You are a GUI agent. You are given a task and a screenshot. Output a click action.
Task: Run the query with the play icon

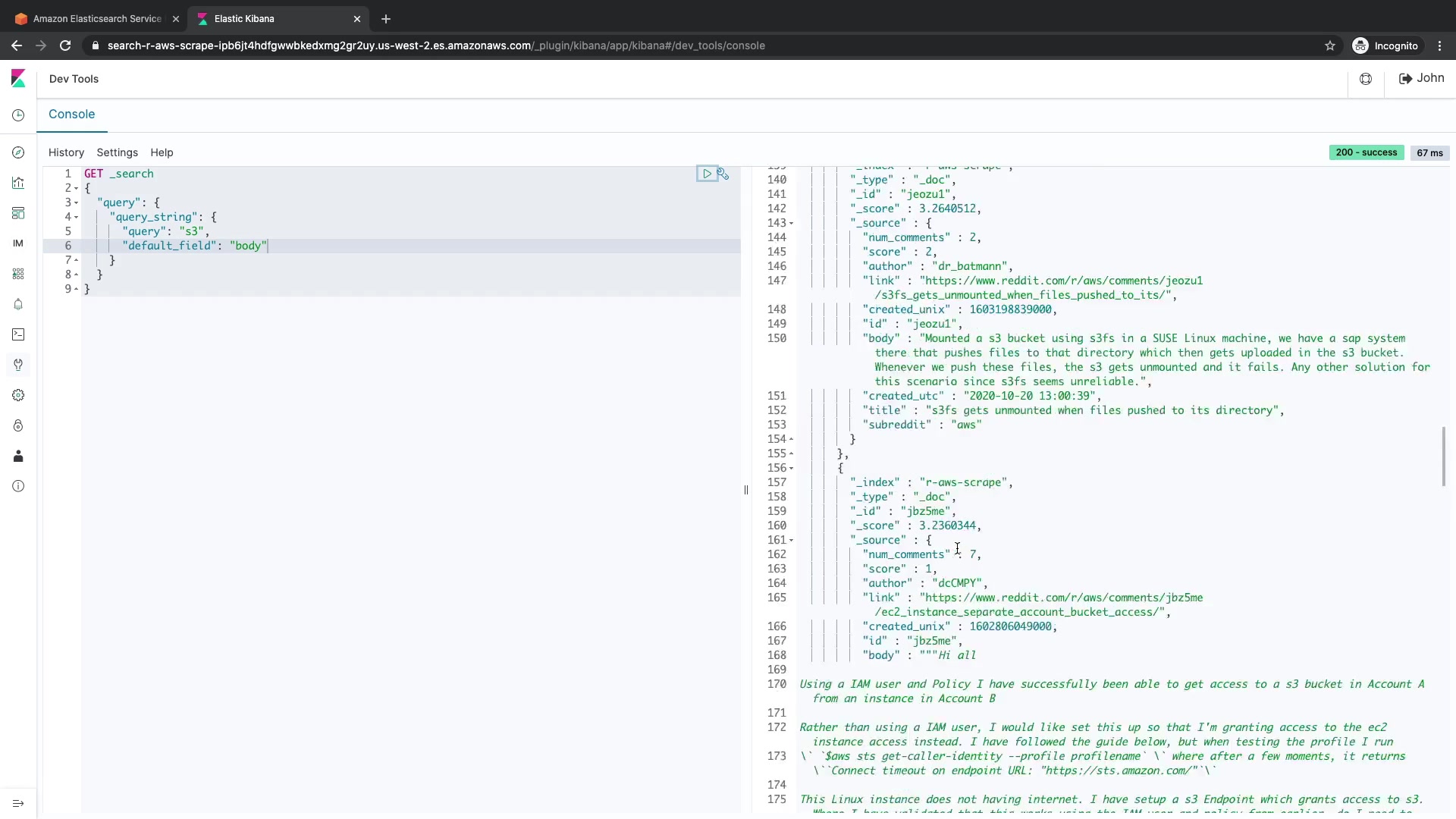[x=707, y=174]
